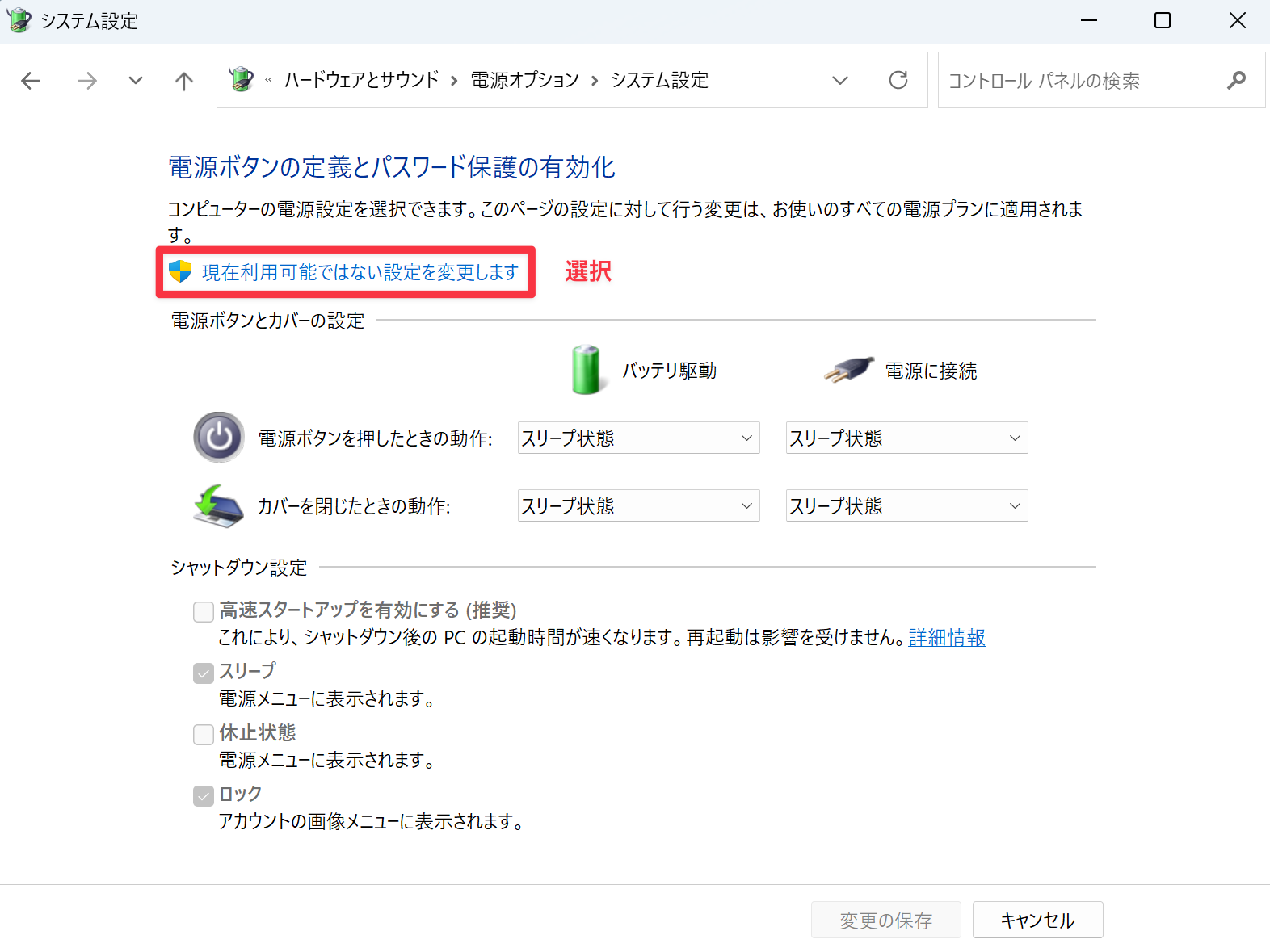Open the recent locations chevron

coord(136,81)
